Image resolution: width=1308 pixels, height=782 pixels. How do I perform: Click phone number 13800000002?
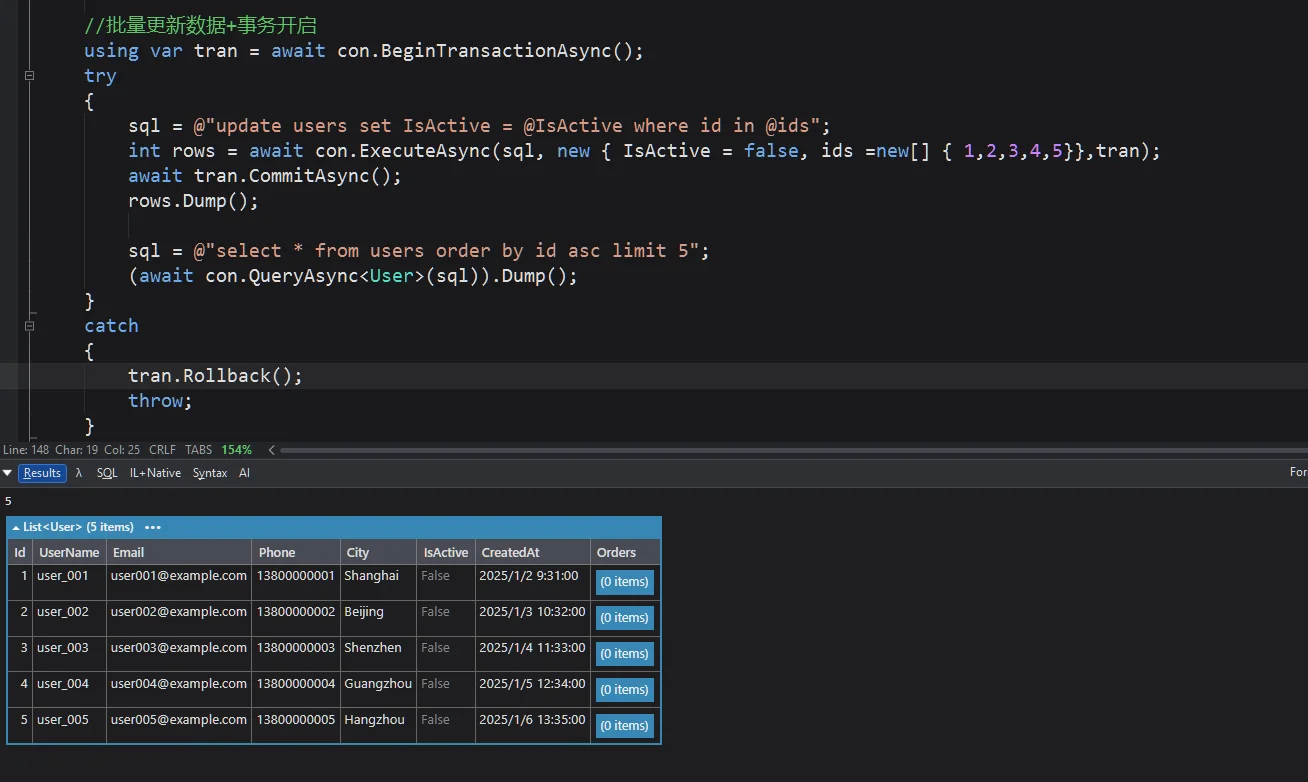296,612
